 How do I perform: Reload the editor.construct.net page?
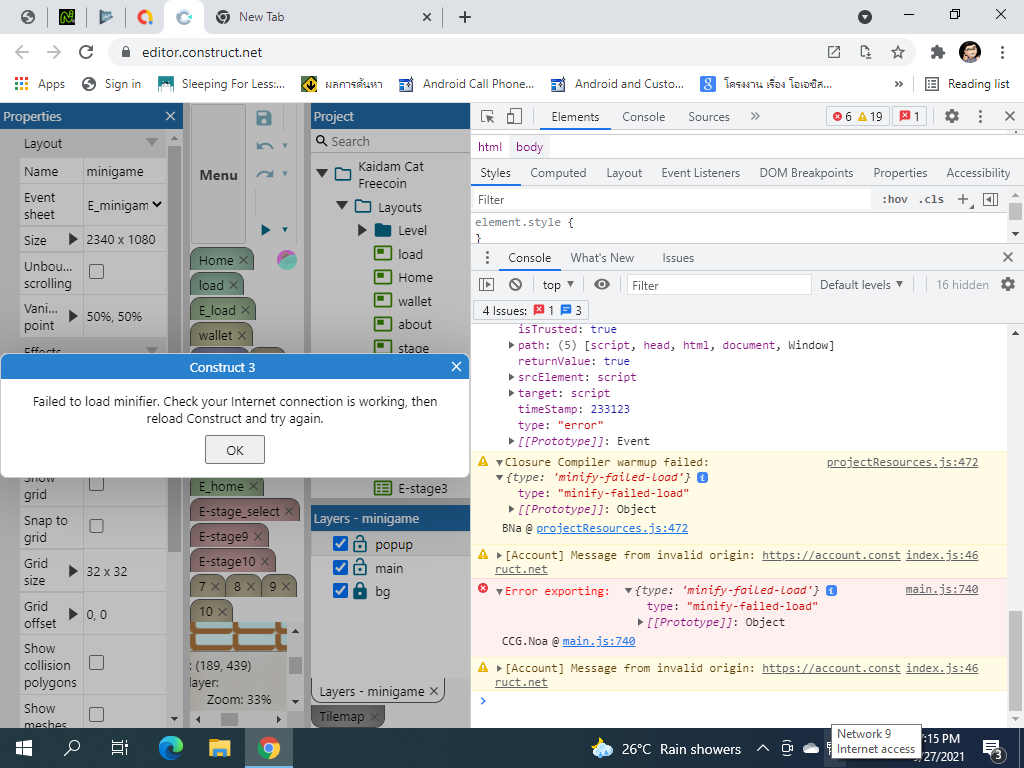click(86, 52)
